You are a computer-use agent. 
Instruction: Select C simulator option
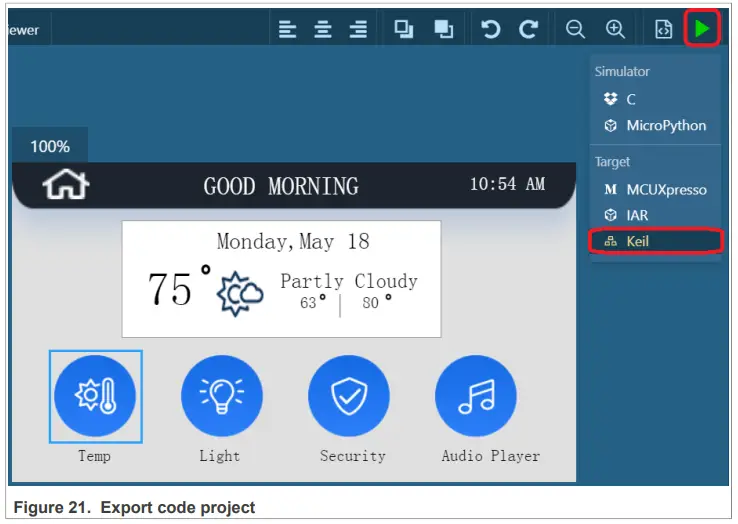655,99
